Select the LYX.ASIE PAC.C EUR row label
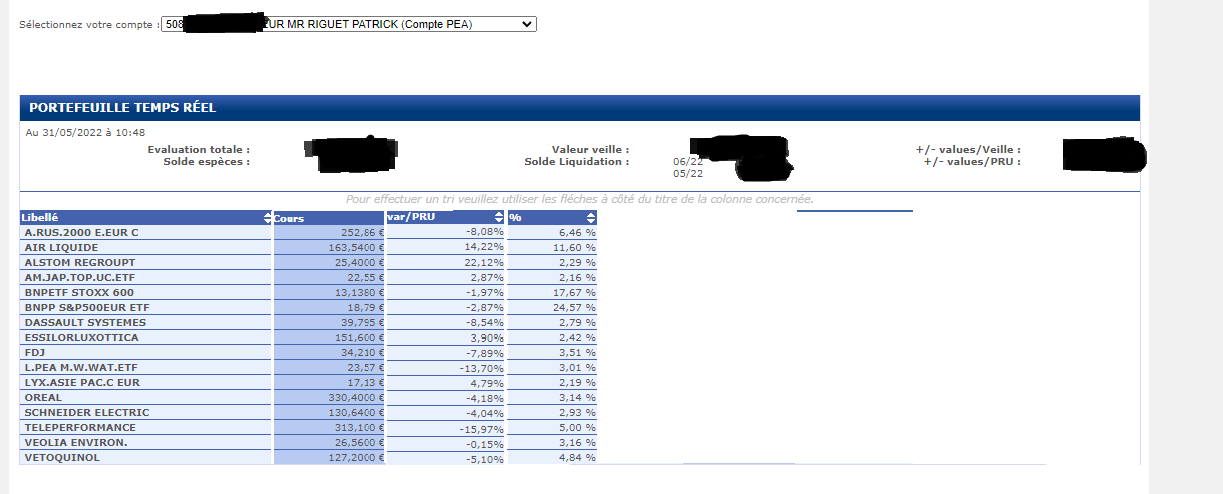Viewport: 1223px width, 494px height. [82, 382]
